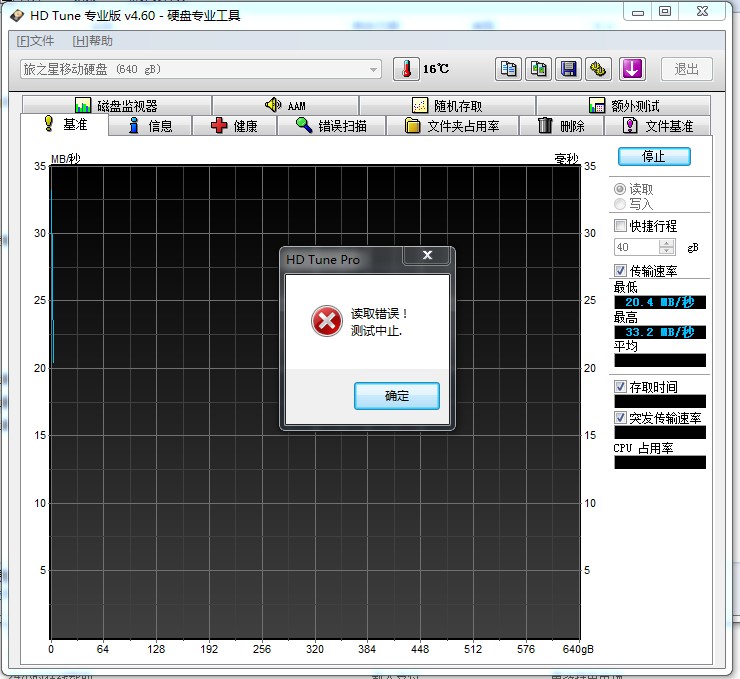Open the [H]帮助 menu
The width and height of the screenshot is (740, 679).
point(92,41)
